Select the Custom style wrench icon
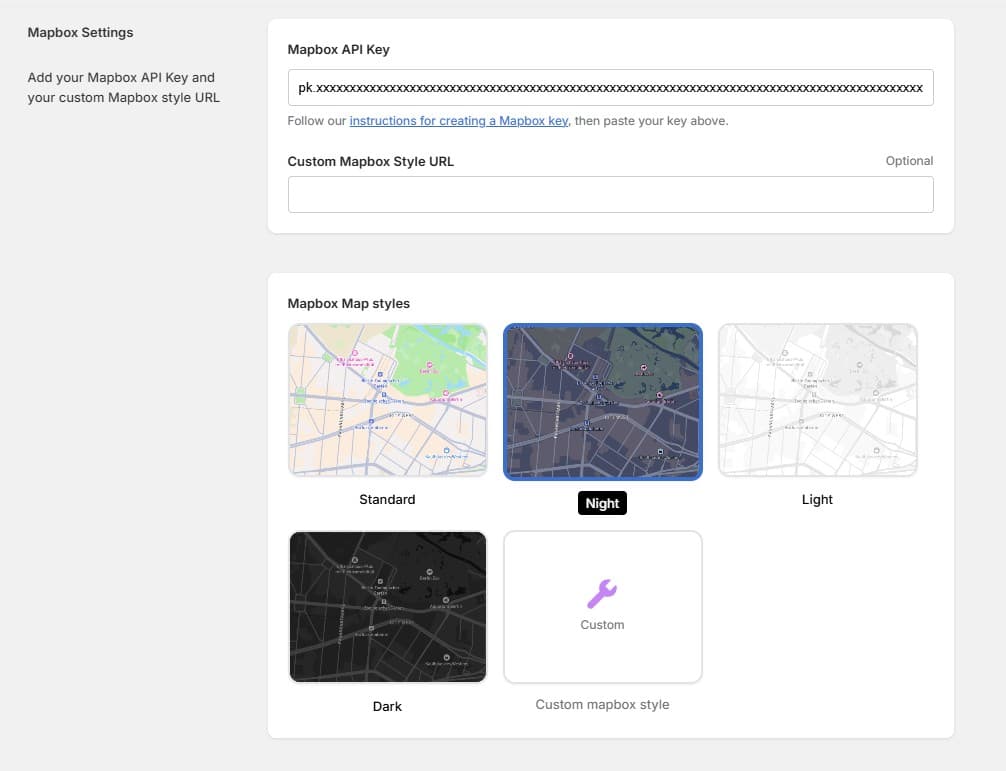The width and height of the screenshot is (1006, 771). [x=601, y=592]
